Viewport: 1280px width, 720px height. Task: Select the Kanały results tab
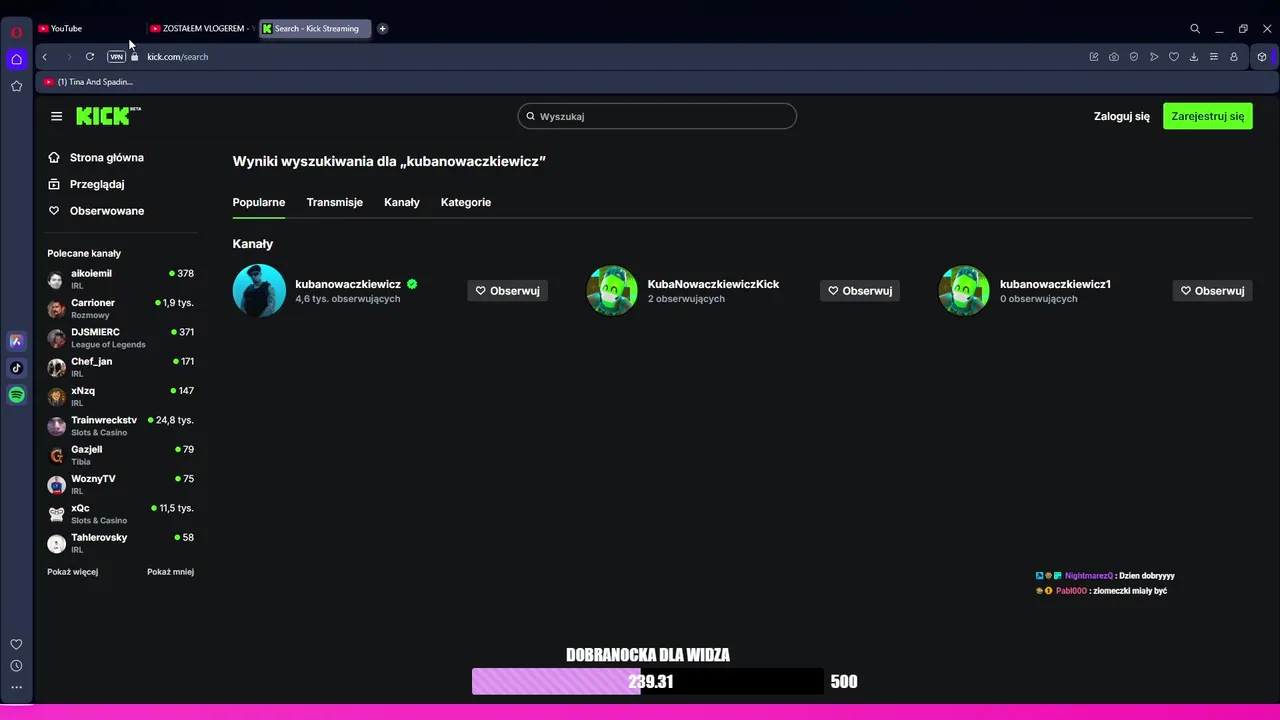click(x=402, y=202)
